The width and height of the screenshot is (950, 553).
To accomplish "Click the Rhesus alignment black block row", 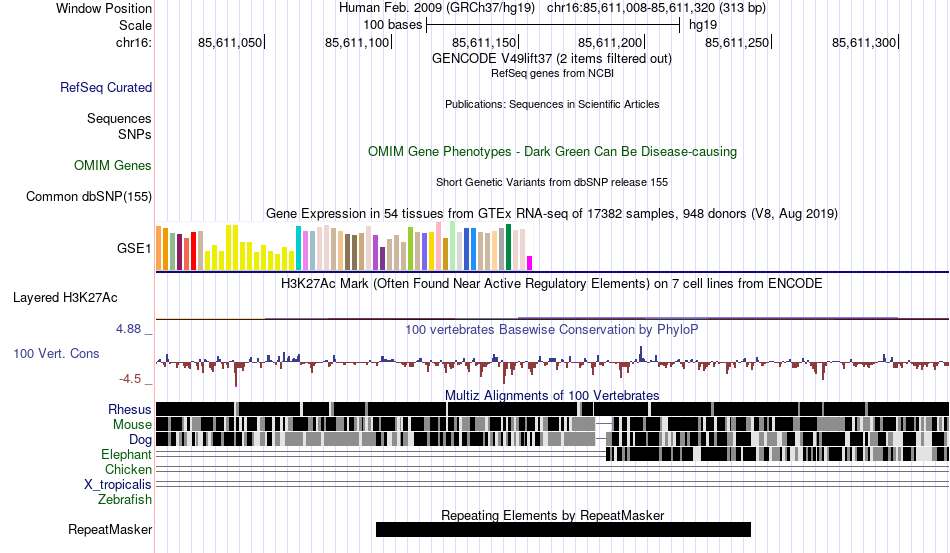I will point(552,409).
